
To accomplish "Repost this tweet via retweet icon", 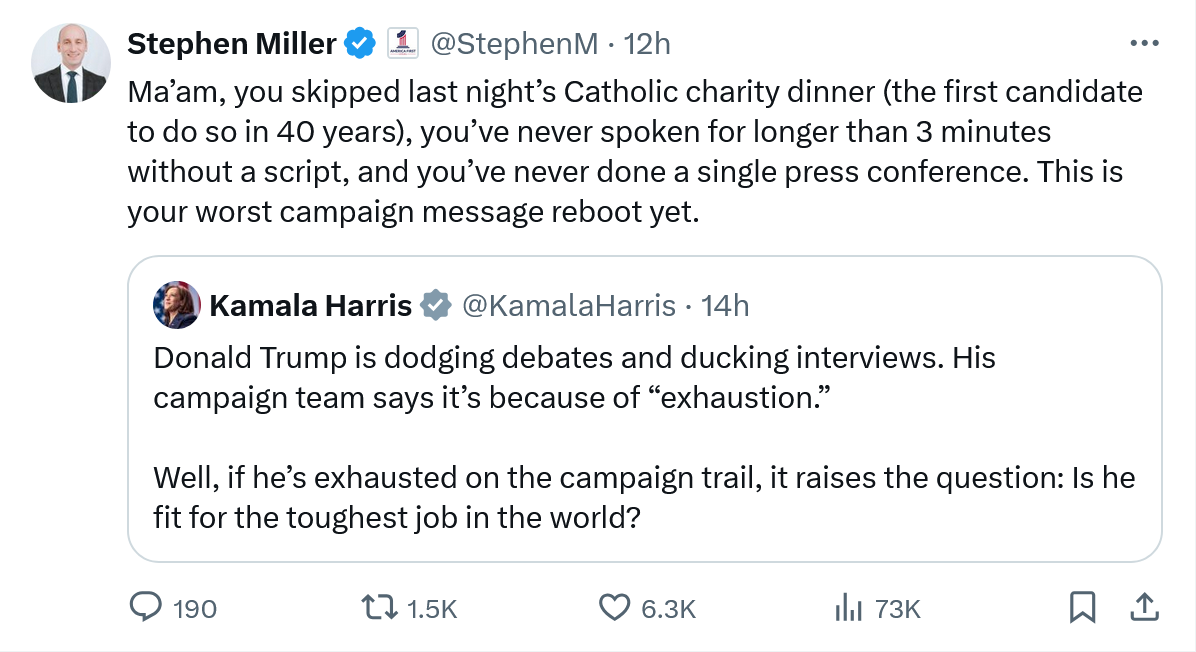I will coord(379,607).
